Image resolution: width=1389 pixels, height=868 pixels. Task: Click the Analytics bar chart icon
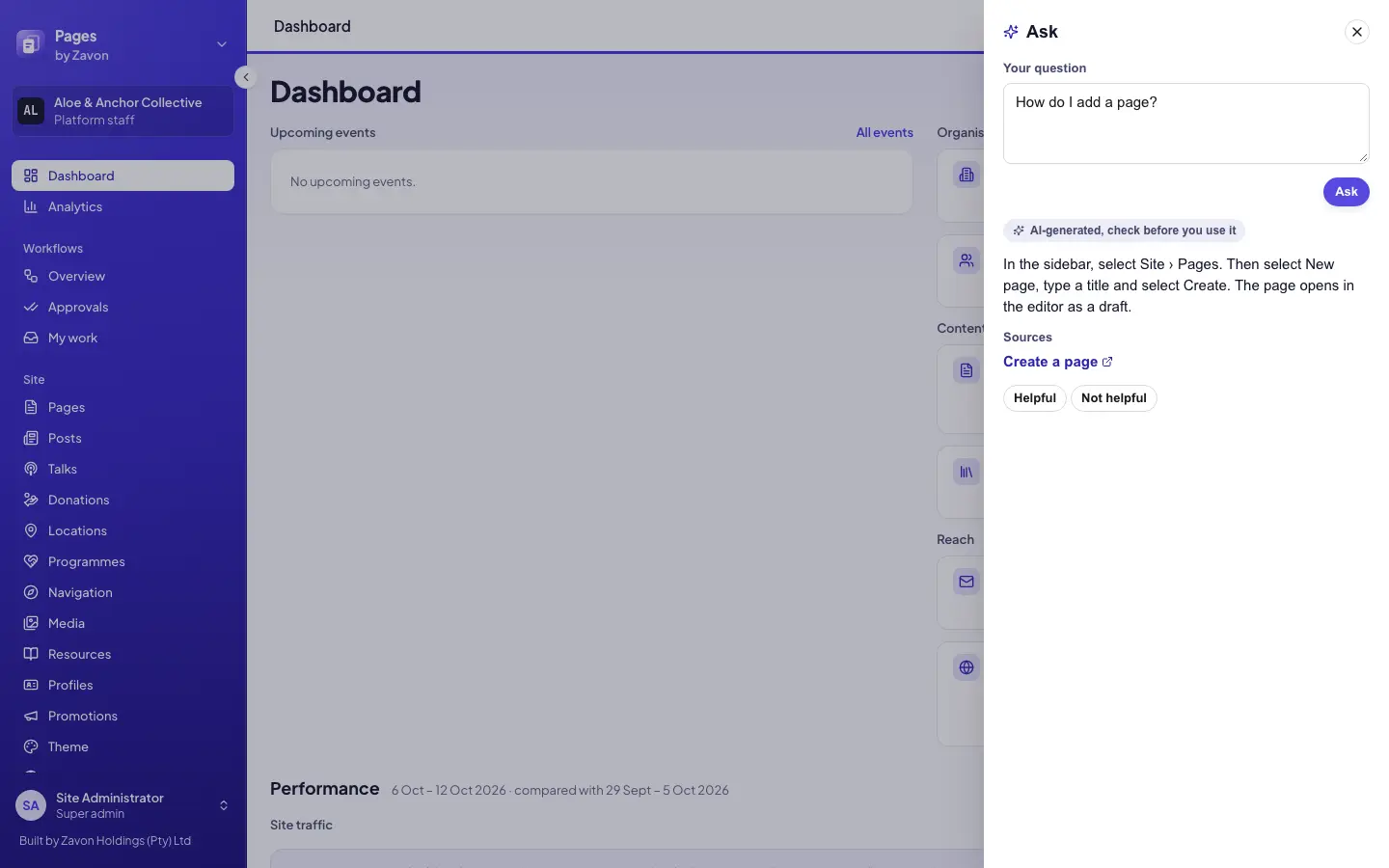[31, 206]
